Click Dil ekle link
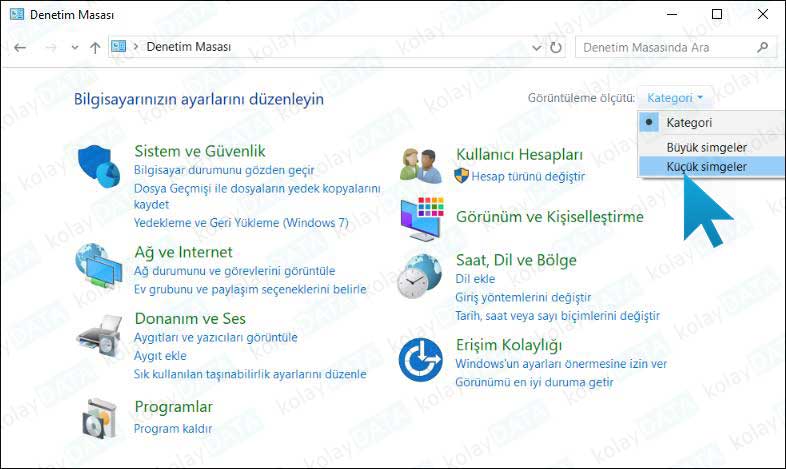786x469 pixels. 475,279
